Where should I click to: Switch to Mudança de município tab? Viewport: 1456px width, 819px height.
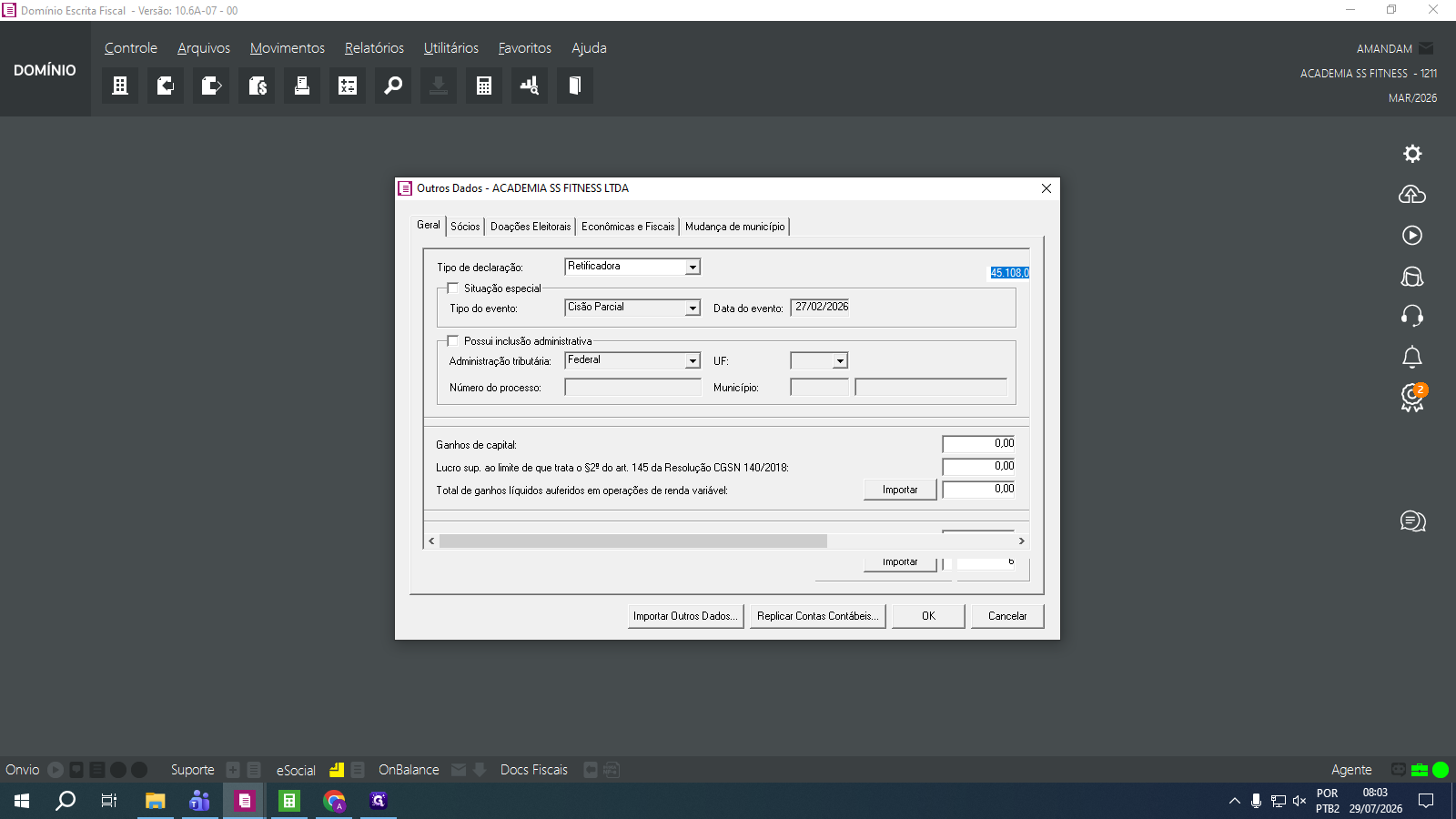[x=735, y=227]
